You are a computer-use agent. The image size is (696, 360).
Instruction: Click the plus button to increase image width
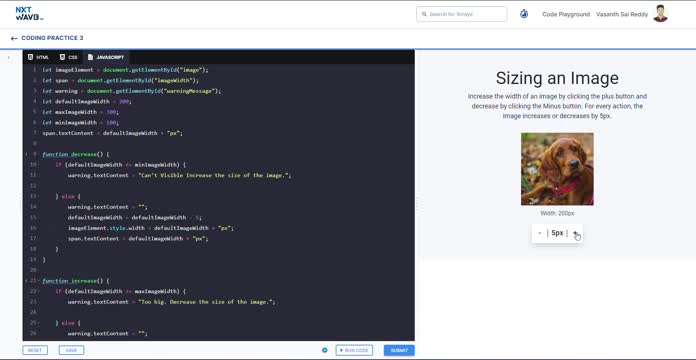(575, 233)
